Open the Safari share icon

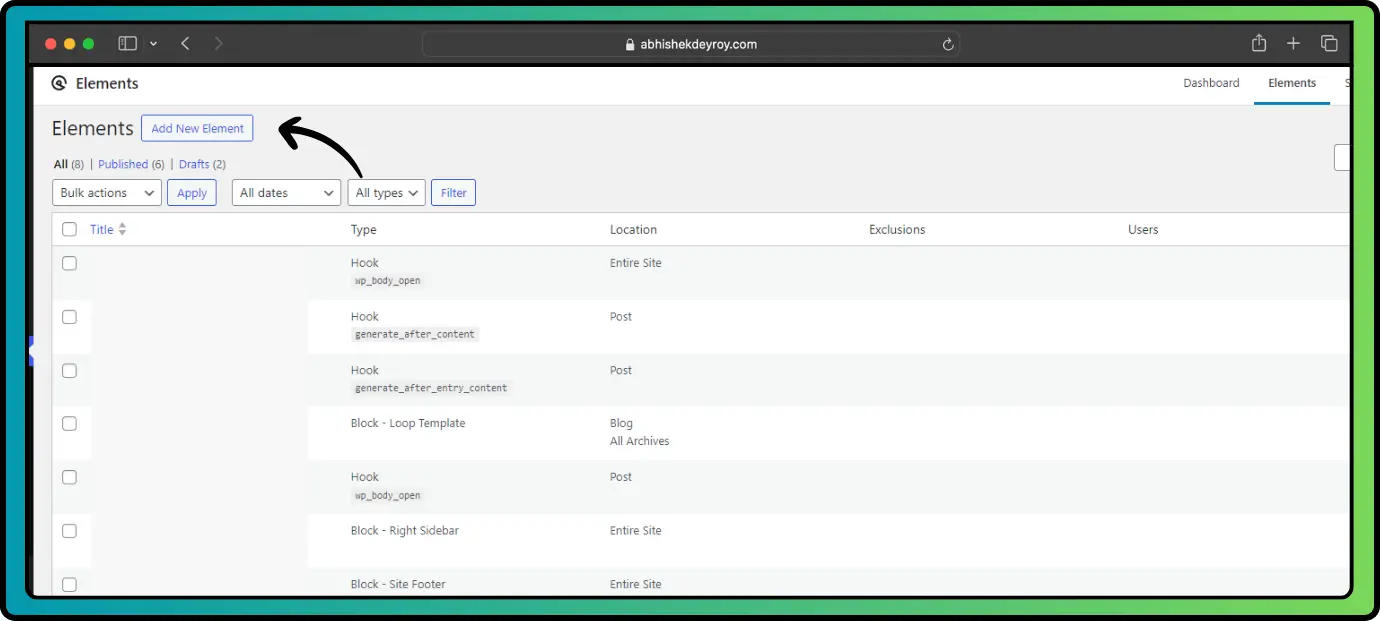click(1259, 43)
